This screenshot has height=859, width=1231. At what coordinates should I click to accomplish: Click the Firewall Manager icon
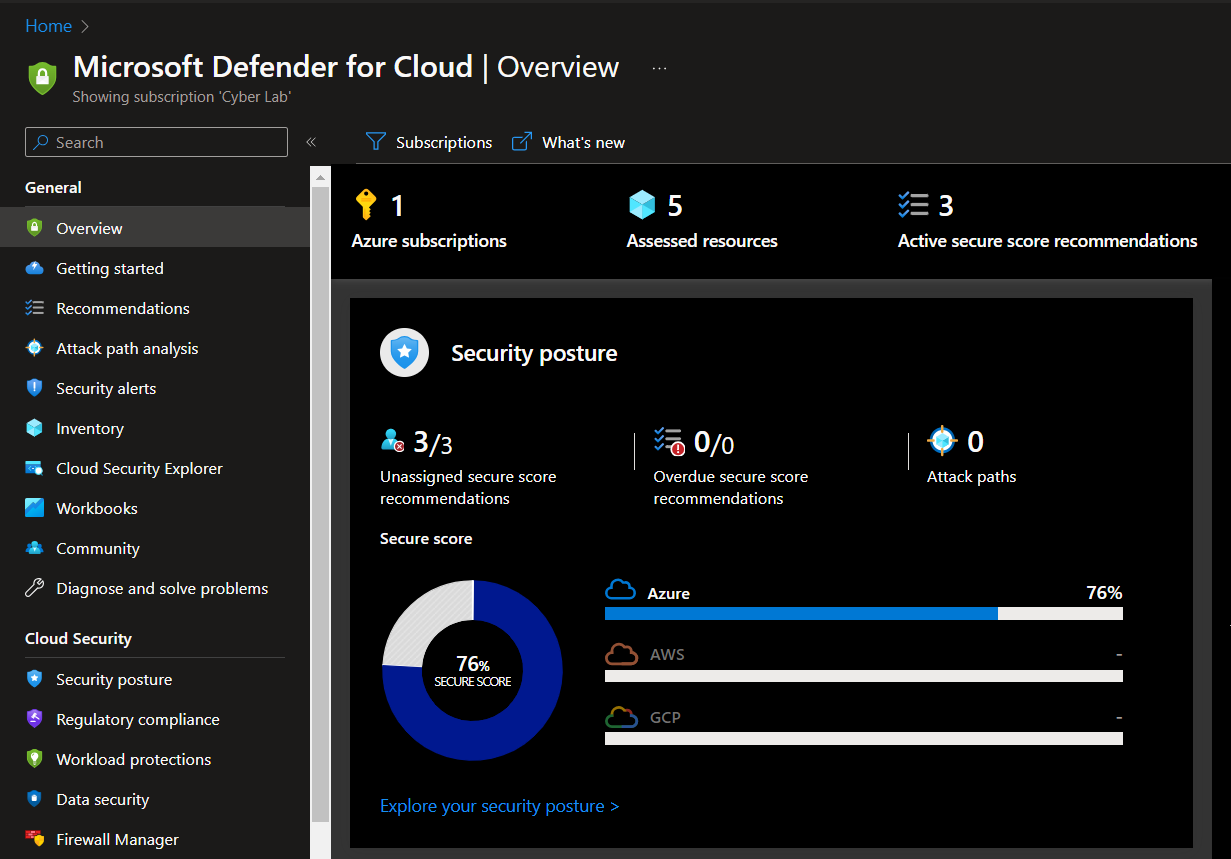(x=35, y=839)
